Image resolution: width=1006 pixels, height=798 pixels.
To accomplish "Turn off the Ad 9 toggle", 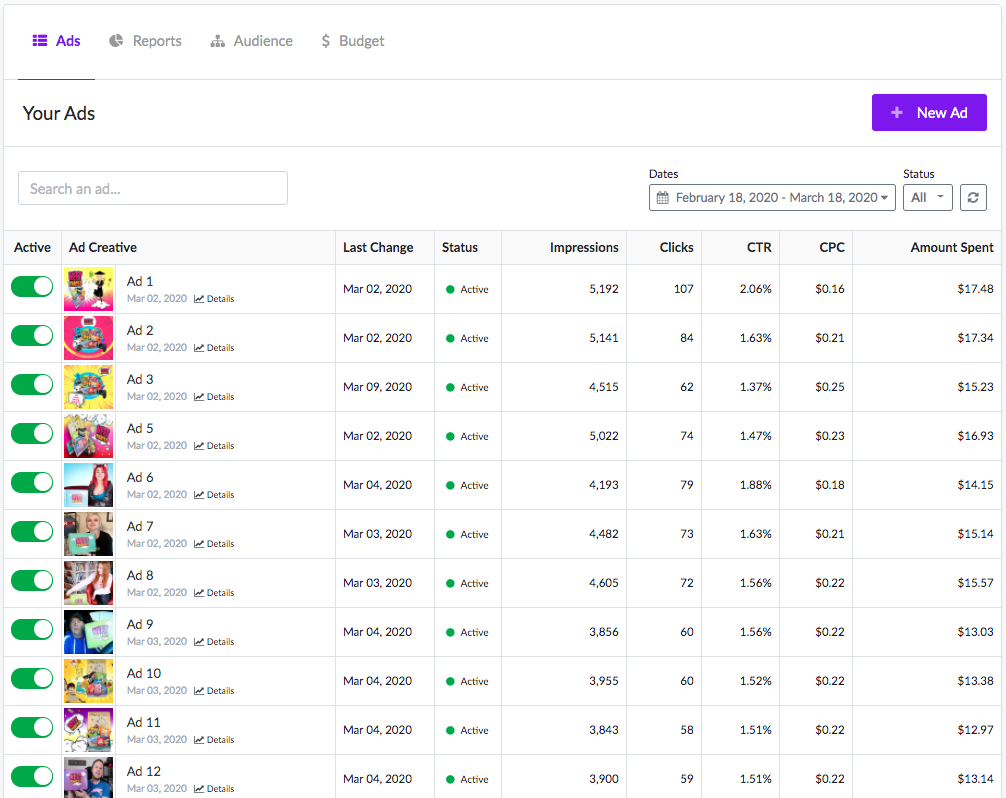I will pyautogui.click(x=32, y=629).
